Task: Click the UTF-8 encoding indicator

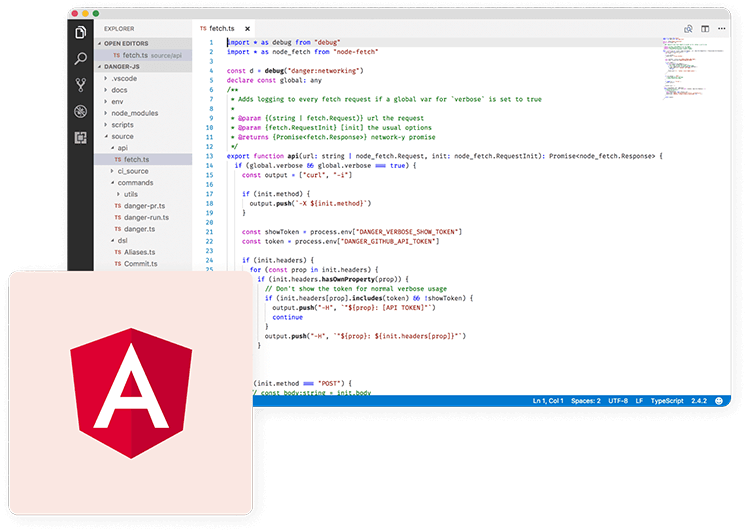Action: (619, 401)
